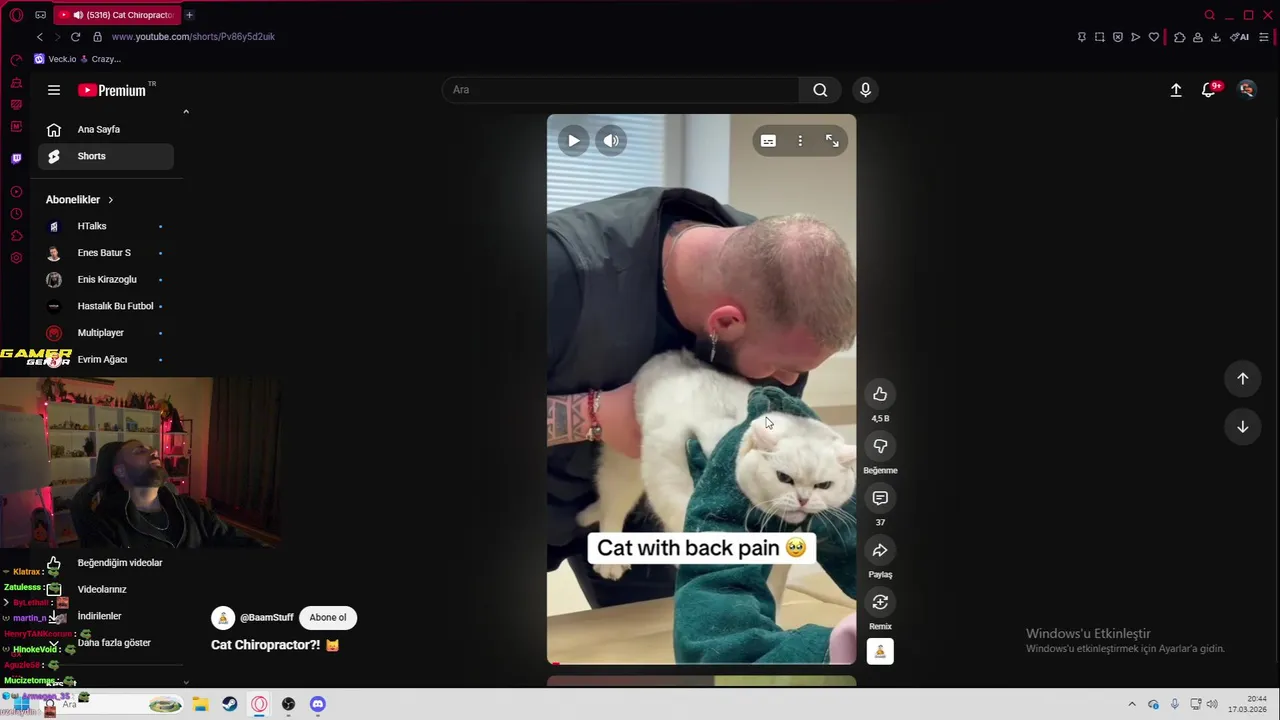Open Extensions cube icon in the sidebar
The width and height of the screenshot is (1280, 720).
click(16, 236)
